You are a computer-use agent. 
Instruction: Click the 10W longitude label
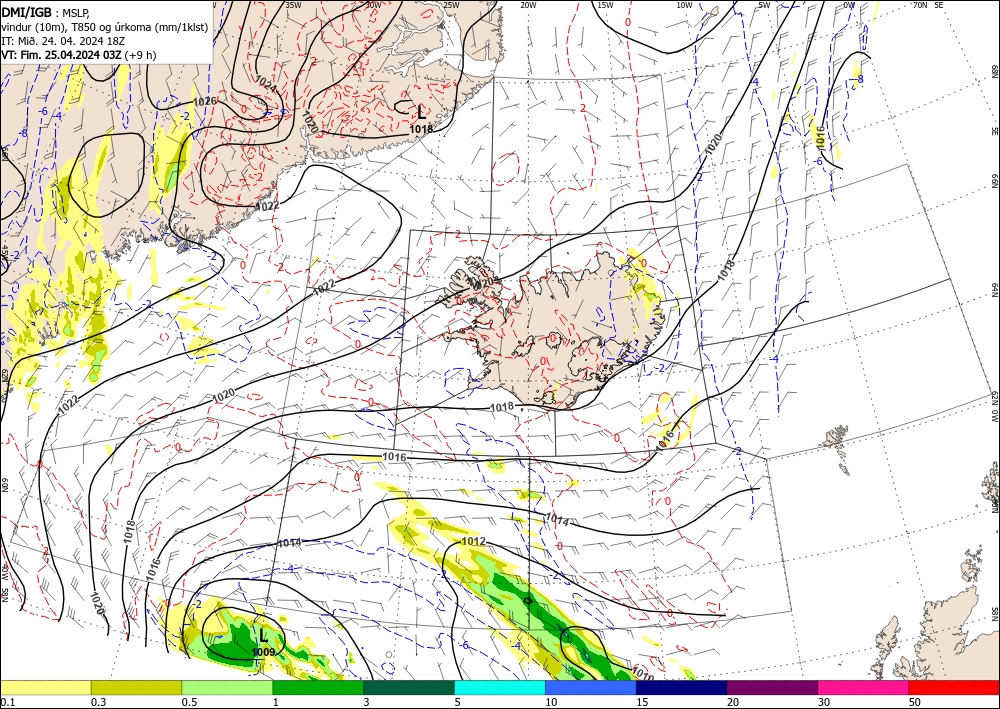(x=684, y=5)
